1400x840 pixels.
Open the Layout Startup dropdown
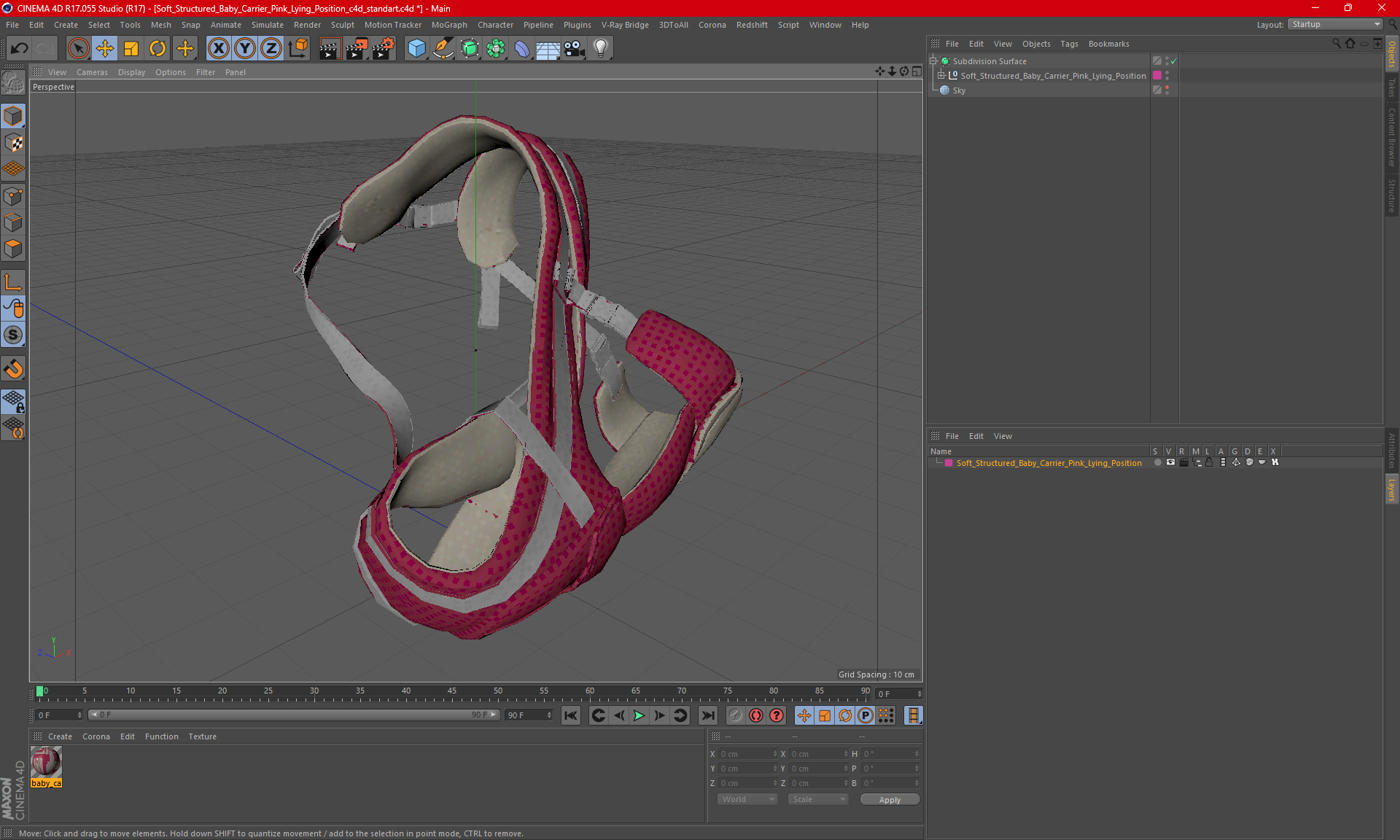pos(1336,24)
